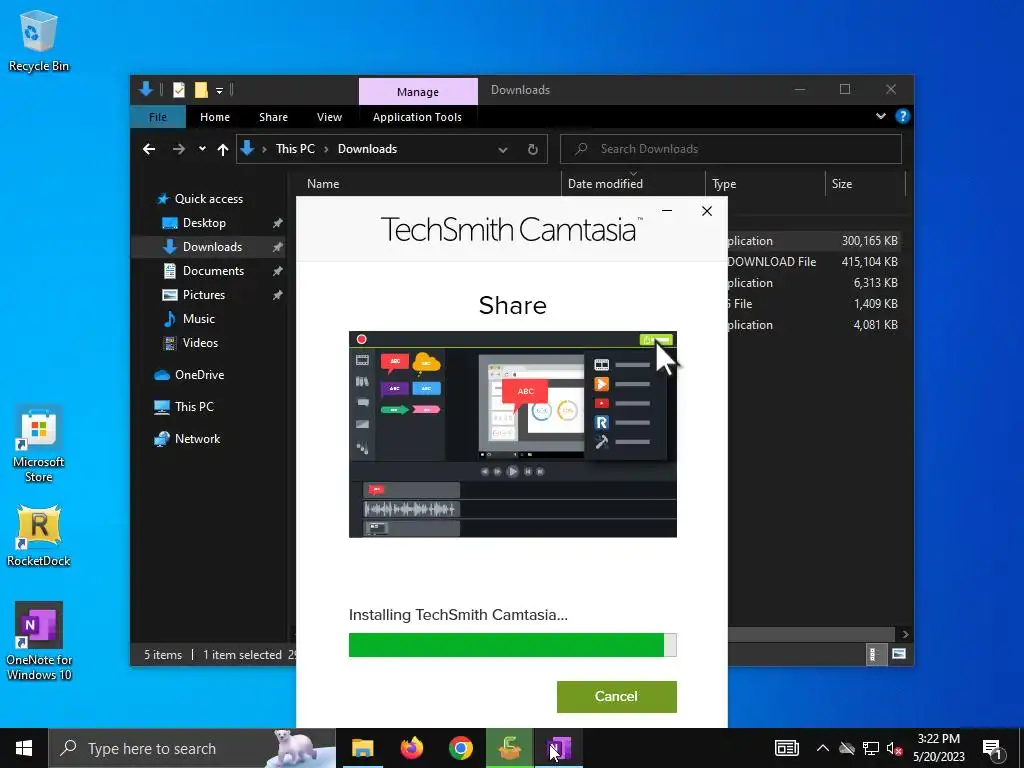Open the Recycle Bin desktop icon
1024x768 pixels.
[39, 40]
